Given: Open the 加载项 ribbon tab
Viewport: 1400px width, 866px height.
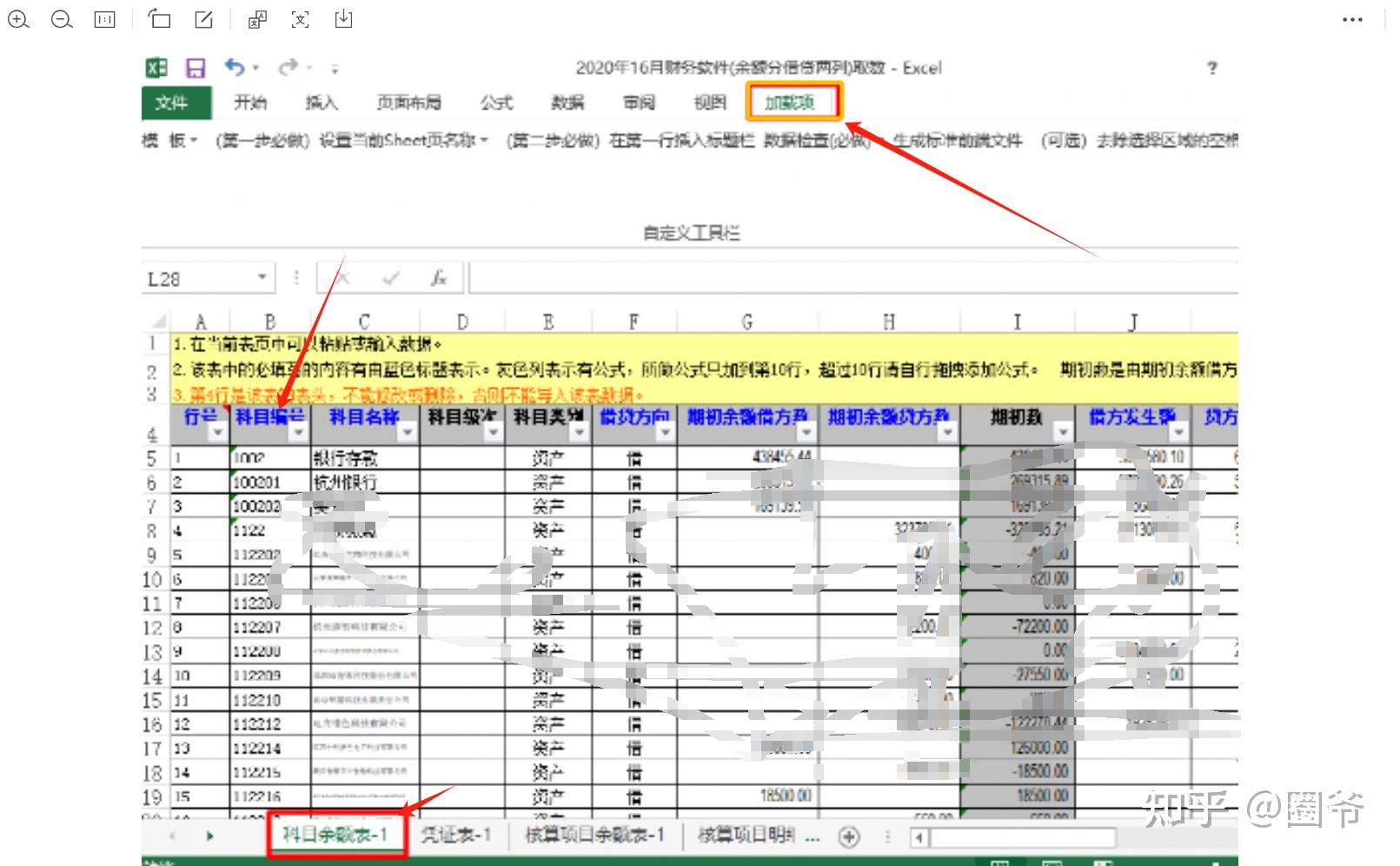Looking at the screenshot, I should point(794,103).
